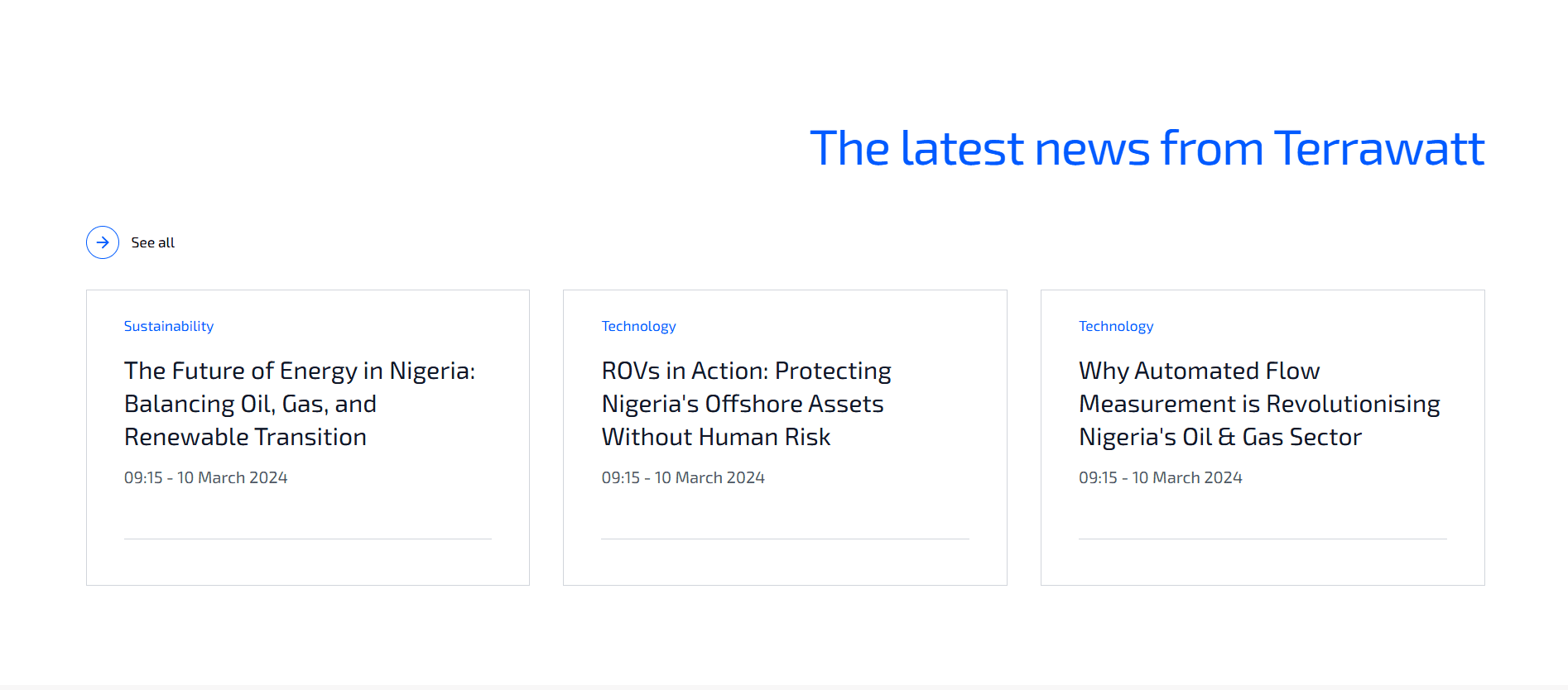Select the 'Sustainability' category label
The width and height of the screenshot is (1568, 690).
pyautogui.click(x=169, y=326)
